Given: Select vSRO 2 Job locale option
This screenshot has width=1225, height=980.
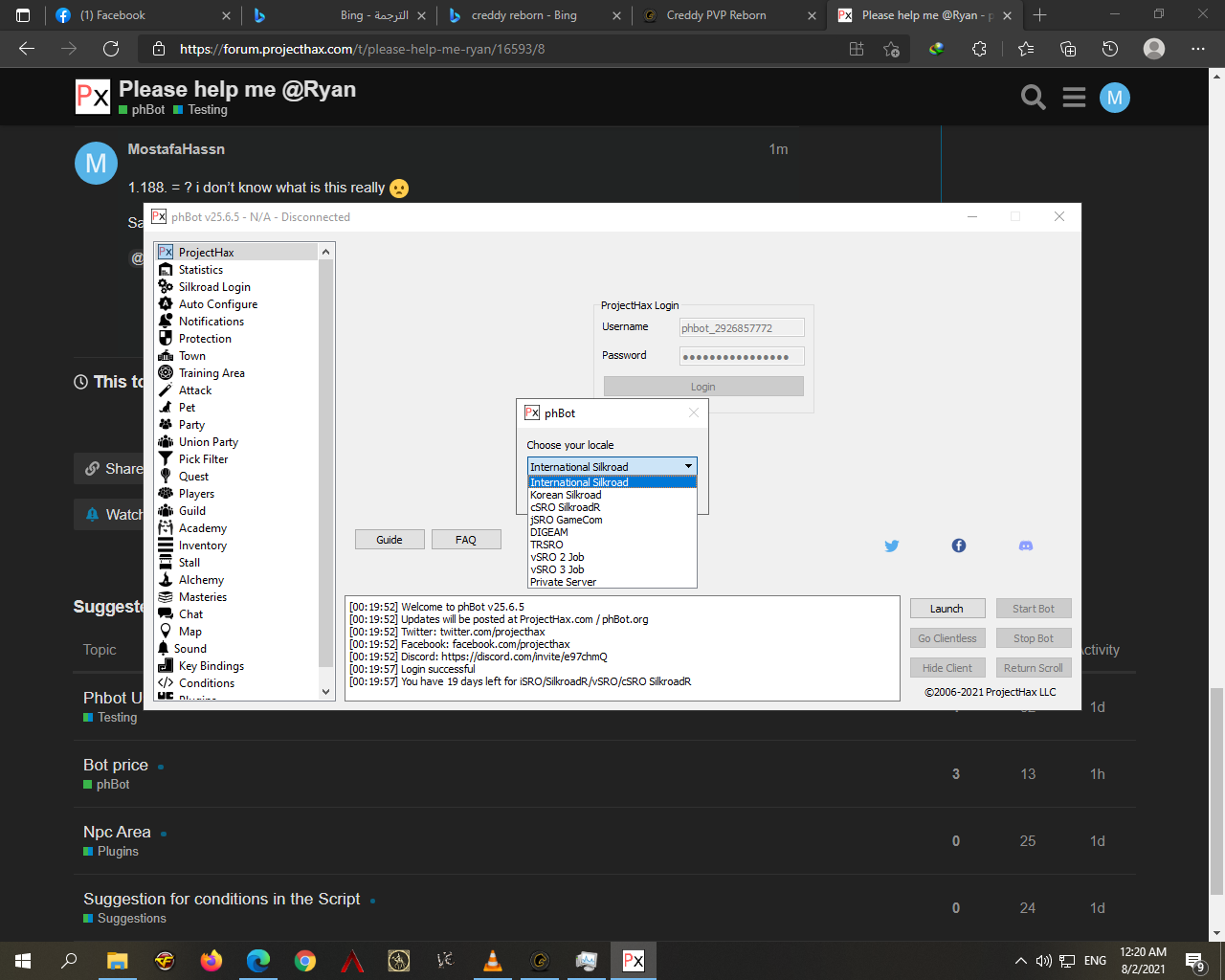Looking at the screenshot, I should [x=557, y=557].
